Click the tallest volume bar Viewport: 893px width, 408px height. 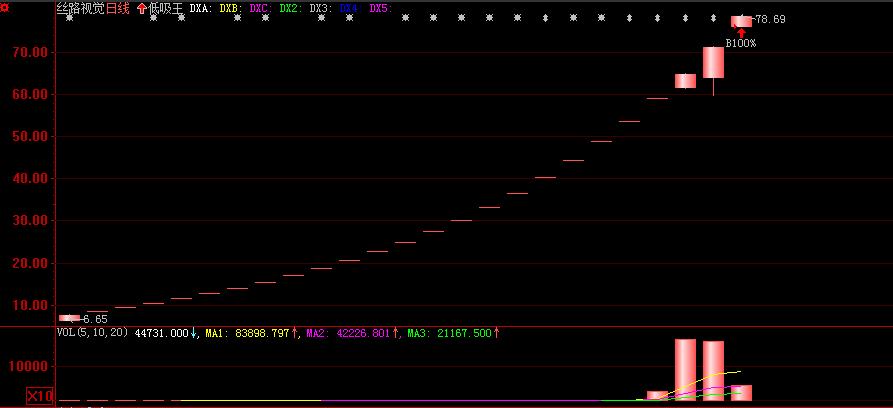tap(685, 370)
